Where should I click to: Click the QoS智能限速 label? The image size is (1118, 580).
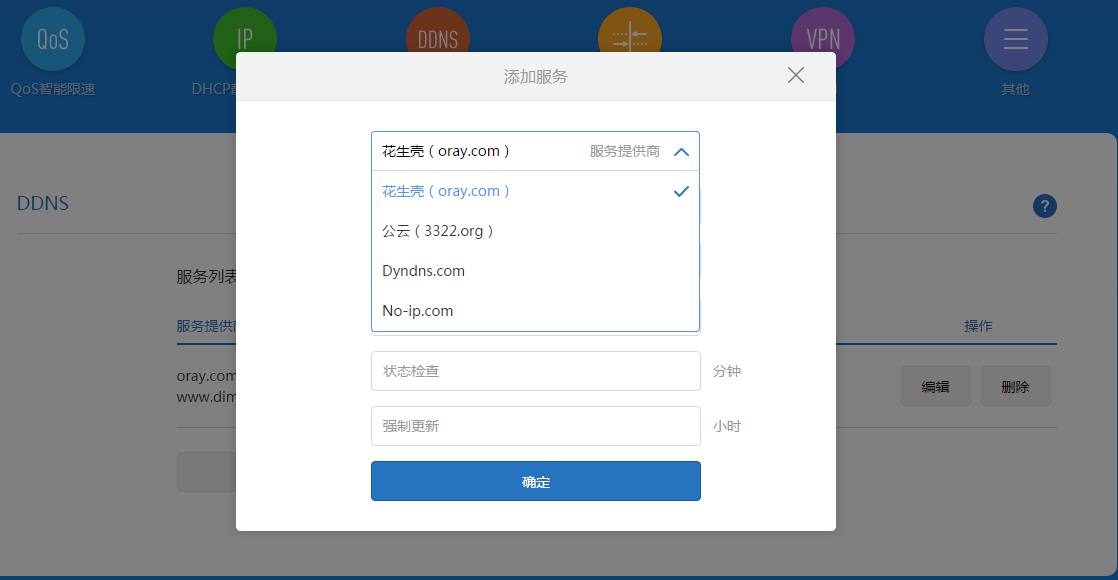pyautogui.click(x=53, y=89)
